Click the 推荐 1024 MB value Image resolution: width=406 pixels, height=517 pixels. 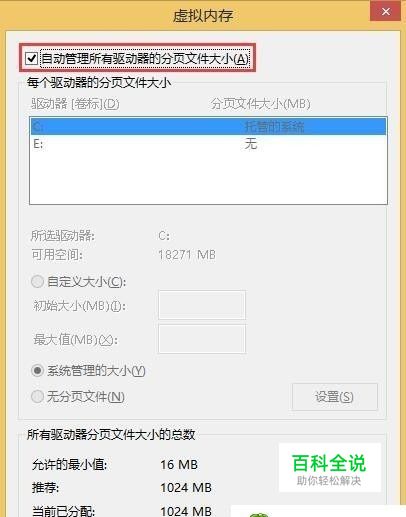(x=186, y=488)
